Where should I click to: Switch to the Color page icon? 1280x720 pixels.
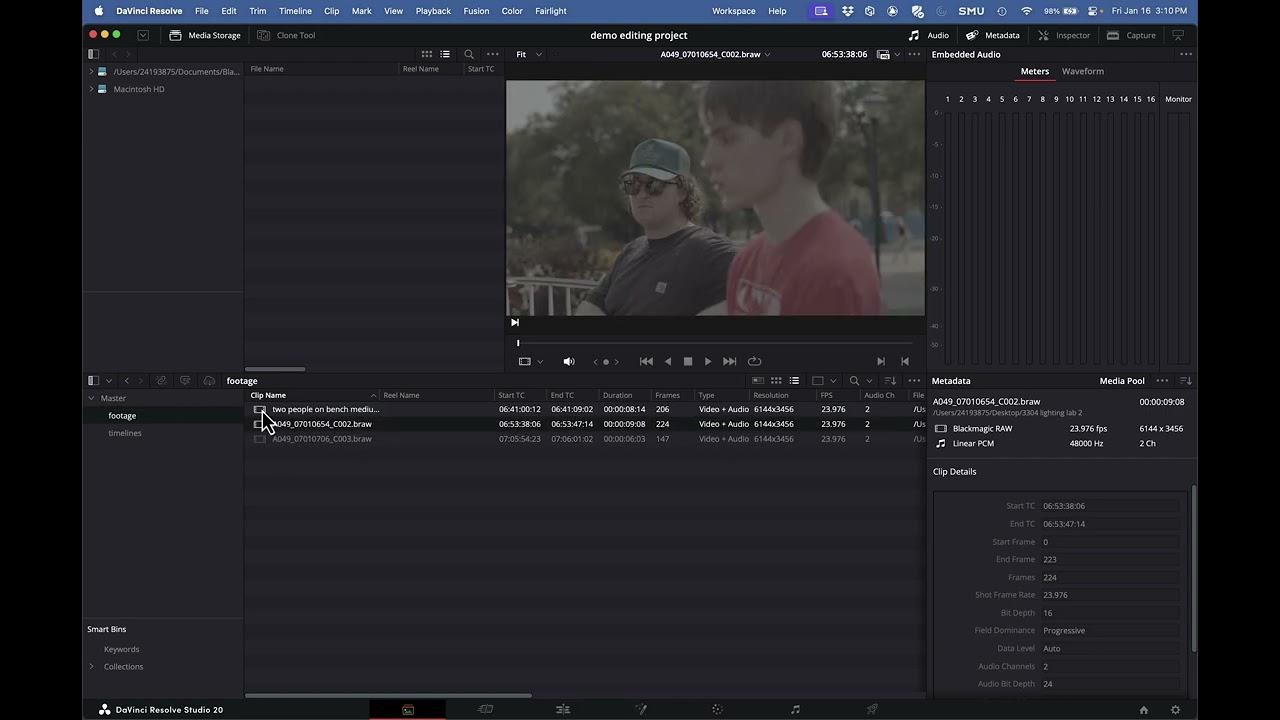coord(717,709)
